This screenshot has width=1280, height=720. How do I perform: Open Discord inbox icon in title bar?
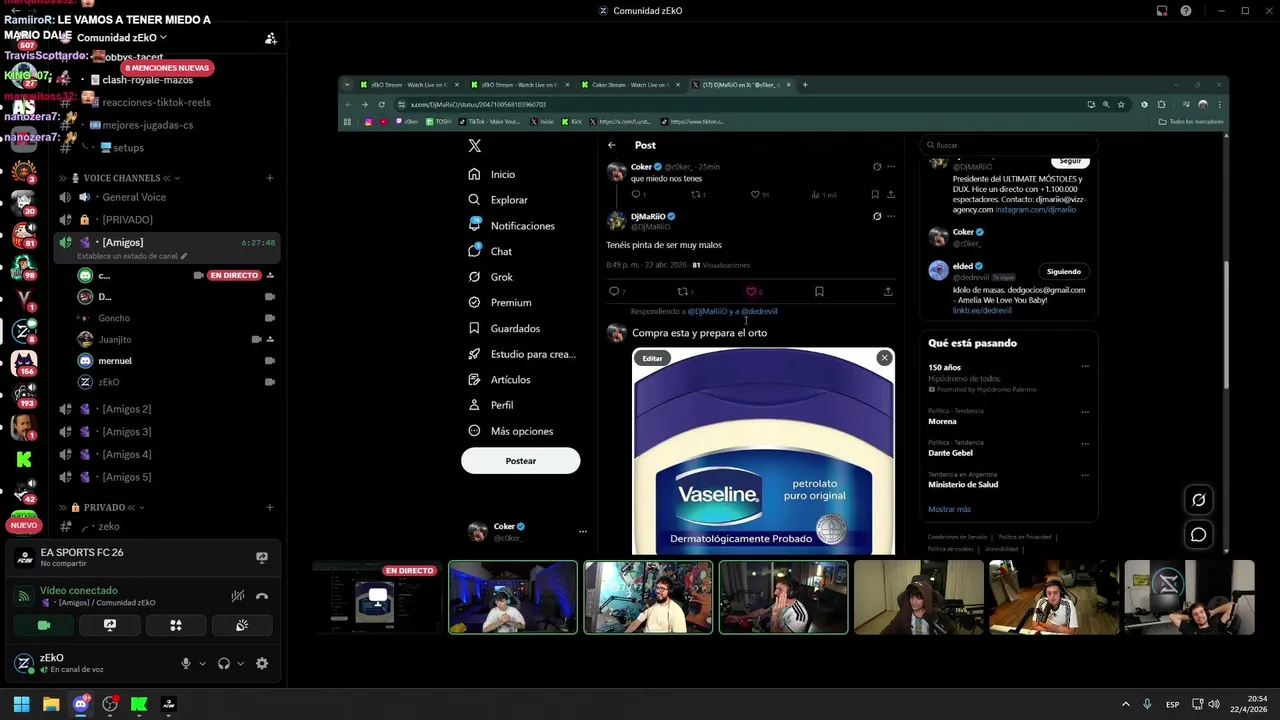coord(1162,11)
